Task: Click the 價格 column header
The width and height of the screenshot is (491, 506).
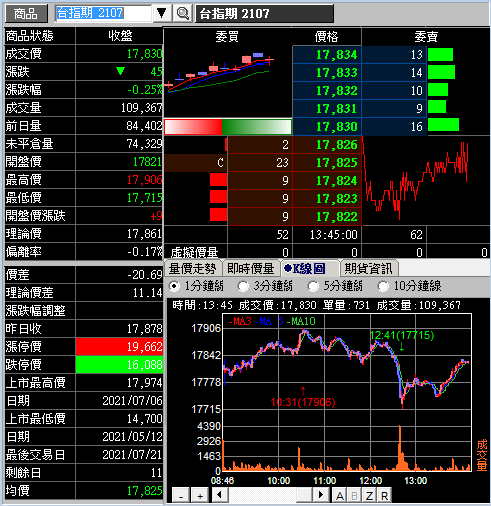Action: tap(326, 36)
